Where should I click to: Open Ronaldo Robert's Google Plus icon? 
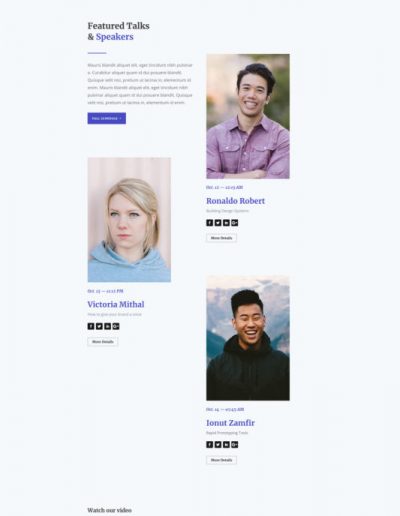tap(235, 223)
